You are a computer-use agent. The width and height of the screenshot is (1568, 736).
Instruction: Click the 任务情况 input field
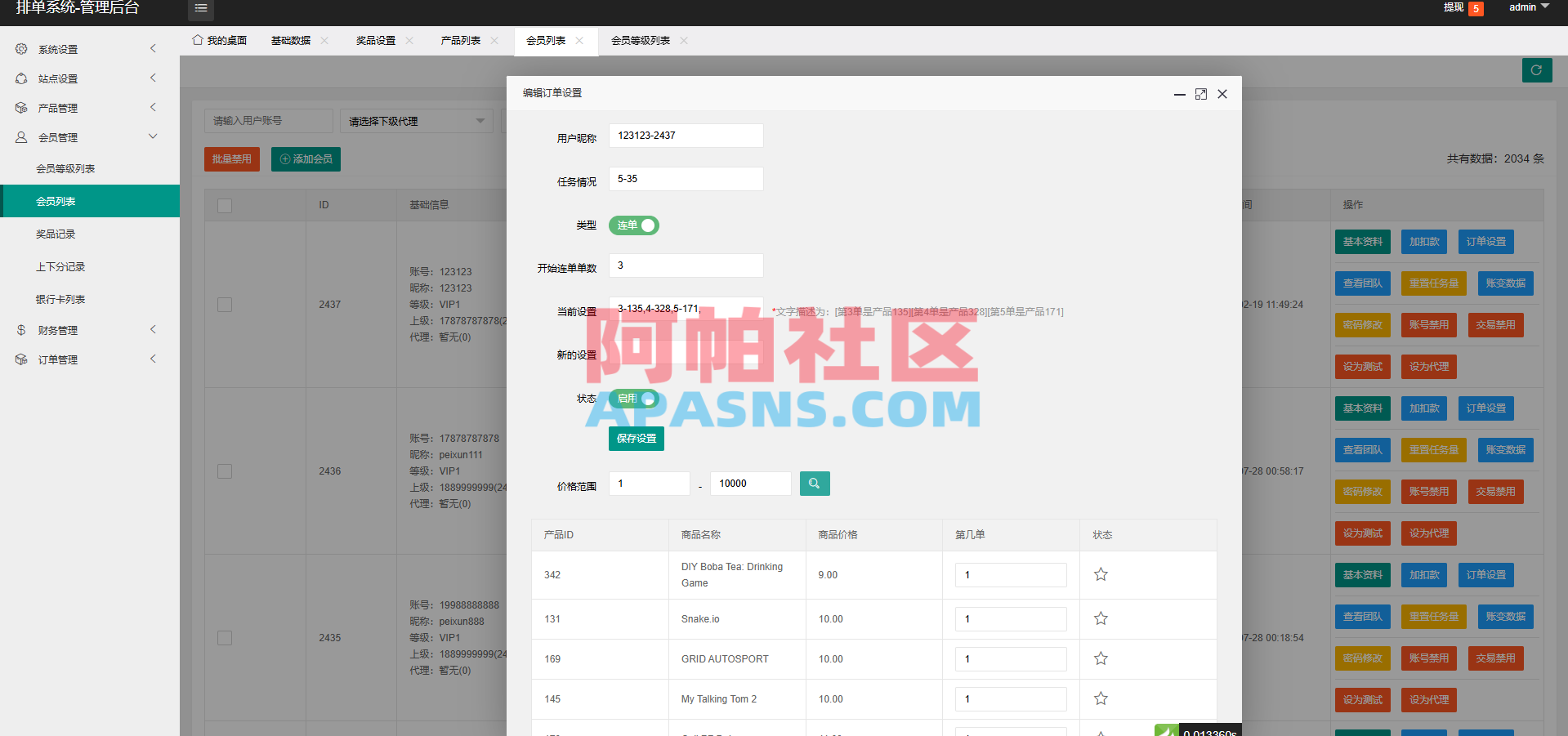[x=686, y=178]
